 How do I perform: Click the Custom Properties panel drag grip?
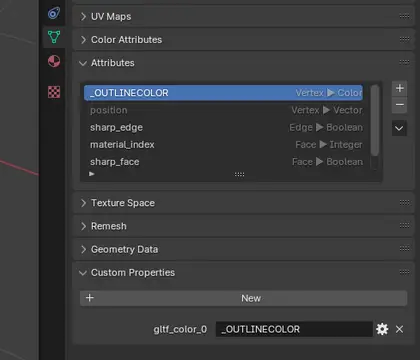(x=404, y=272)
